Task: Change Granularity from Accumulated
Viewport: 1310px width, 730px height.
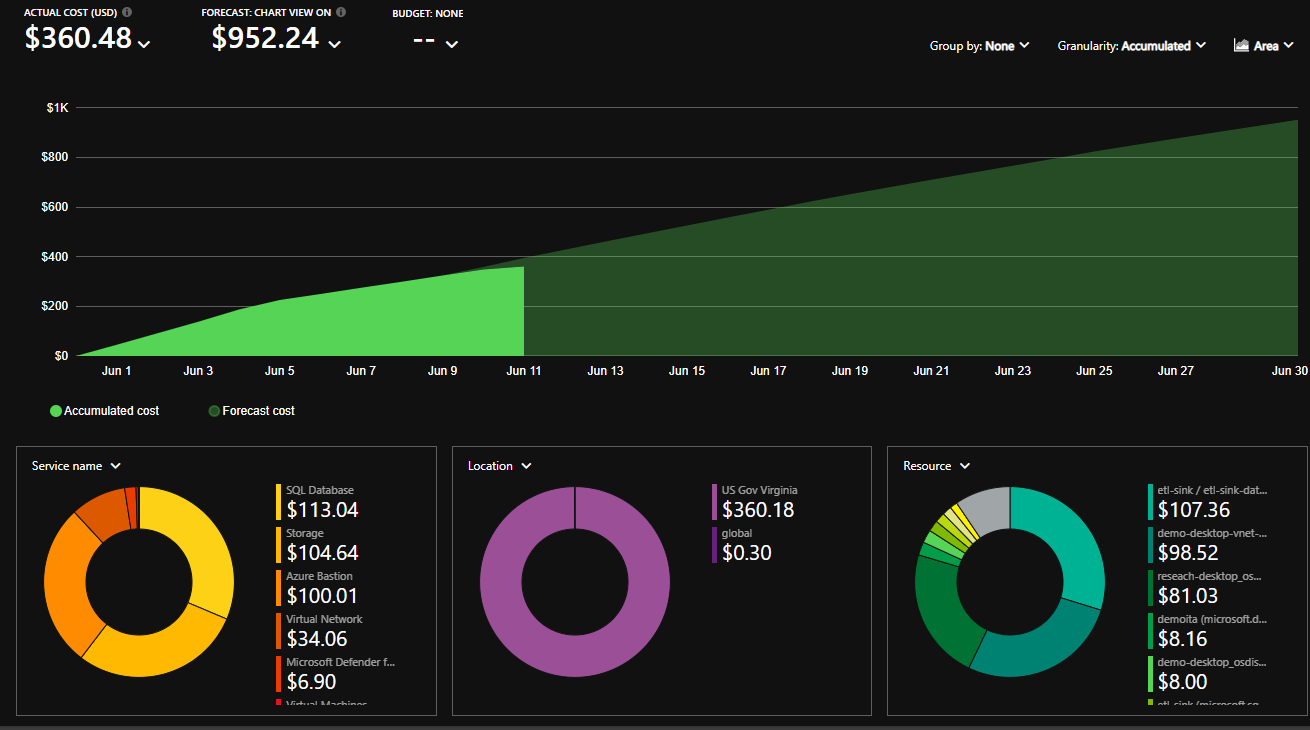Action: (1131, 46)
